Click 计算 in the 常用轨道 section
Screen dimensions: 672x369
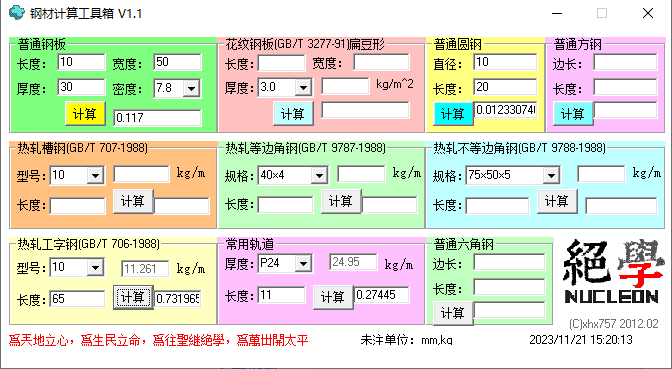tap(333, 297)
